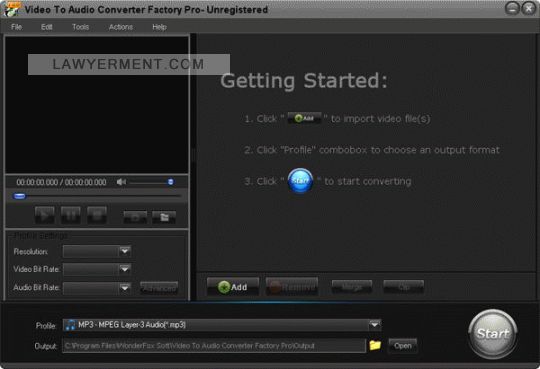Click the disabled Remove button
This screenshot has width=540, height=369.
pos(292,287)
